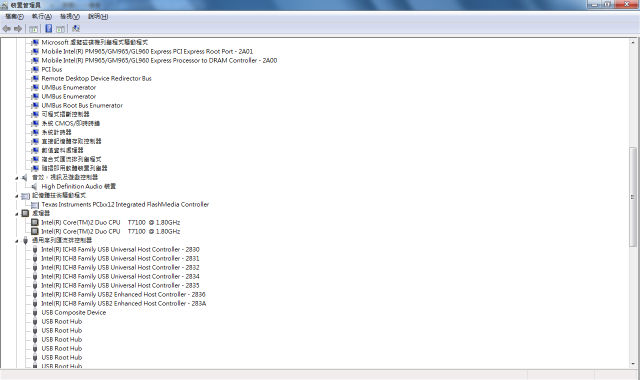Click the sound category speaker icon (音效、視訊及遊戲控制器)
Image resolution: width=640 pixels, height=380 pixels.
[x=25, y=178]
